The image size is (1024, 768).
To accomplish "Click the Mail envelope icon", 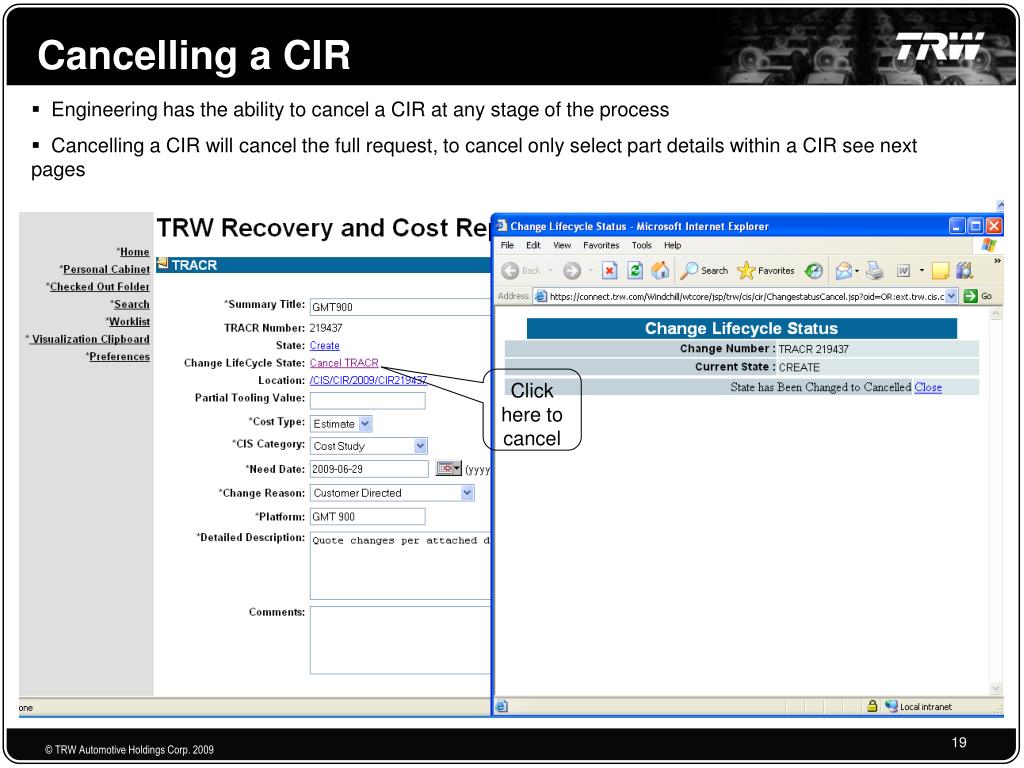I will click(843, 270).
